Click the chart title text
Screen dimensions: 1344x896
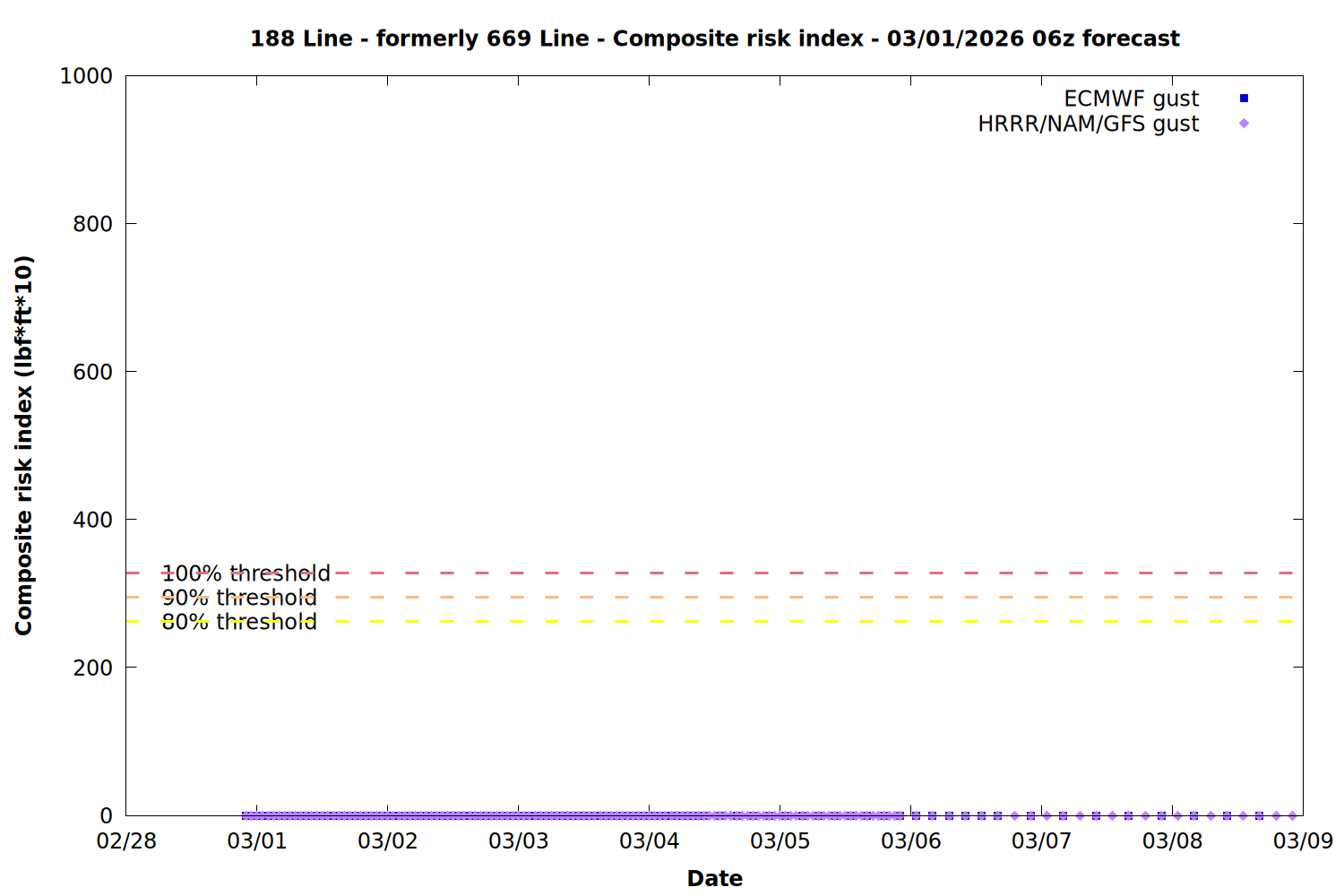tap(714, 39)
